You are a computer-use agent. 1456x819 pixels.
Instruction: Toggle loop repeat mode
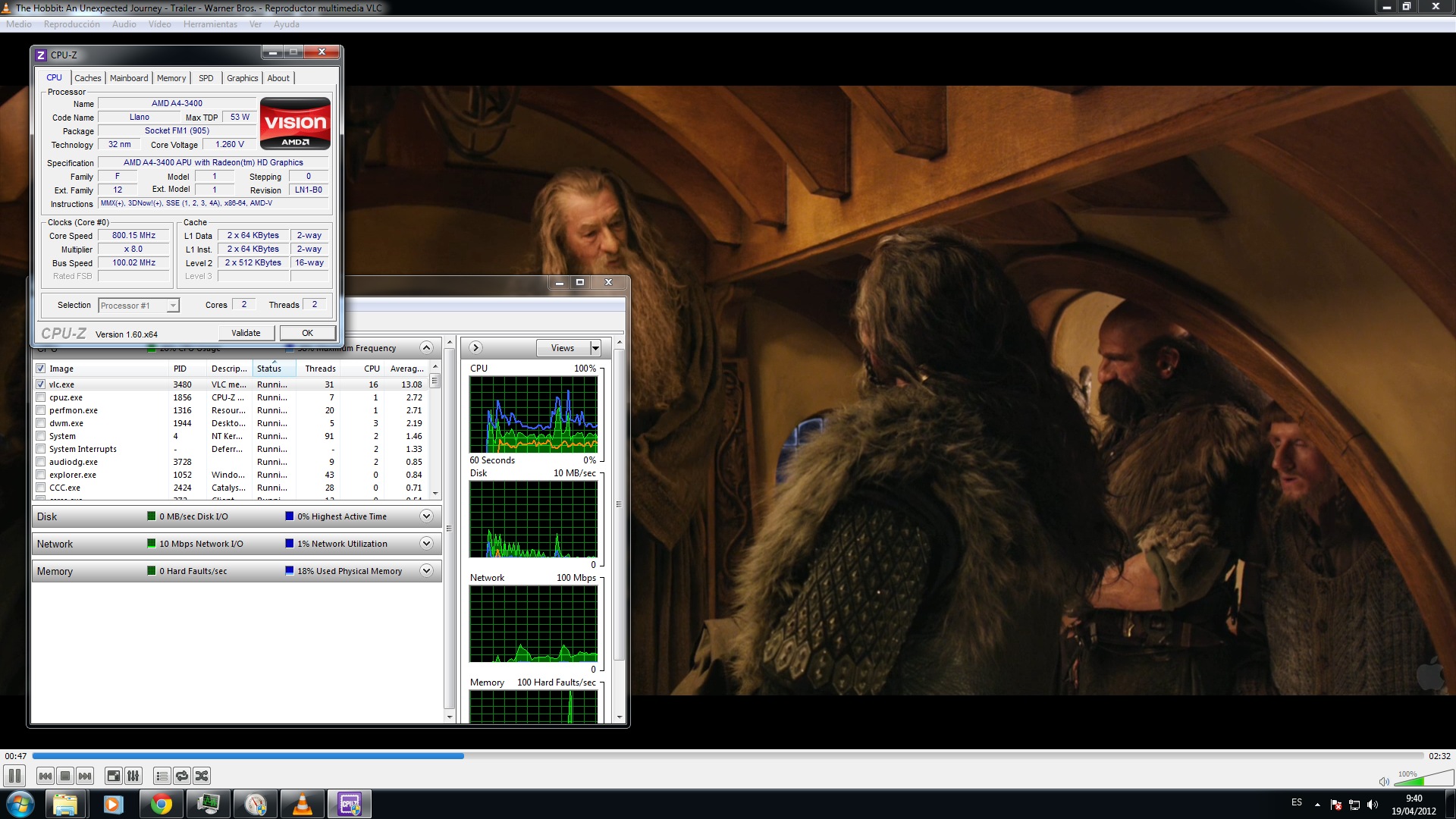(182, 776)
